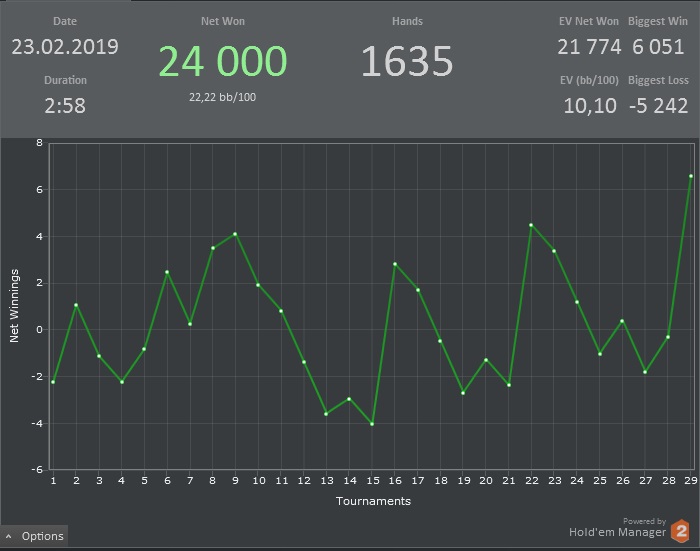The height and width of the screenshot is (551, 700).
Task: Click the Hold'em Manager text link
Action: click(x=617, y=532)
